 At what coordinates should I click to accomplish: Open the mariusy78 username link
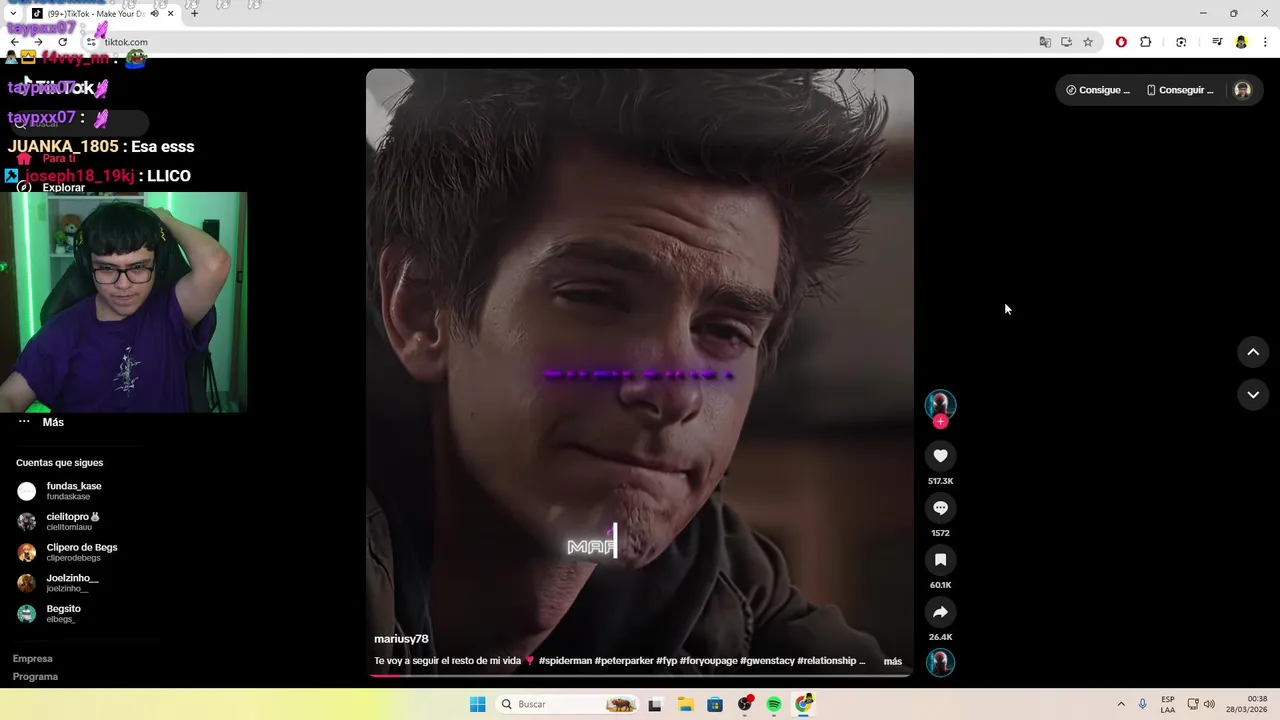pyautogui.click(x=401, y=639)
